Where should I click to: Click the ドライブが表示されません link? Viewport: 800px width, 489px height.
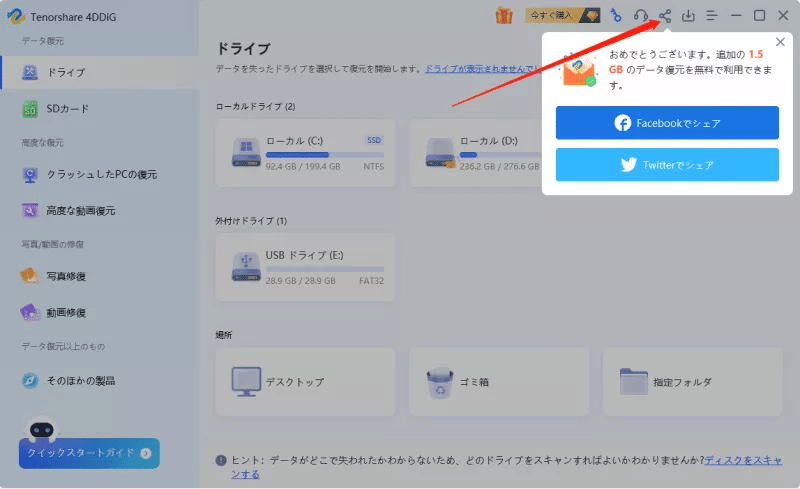point(483,68)
